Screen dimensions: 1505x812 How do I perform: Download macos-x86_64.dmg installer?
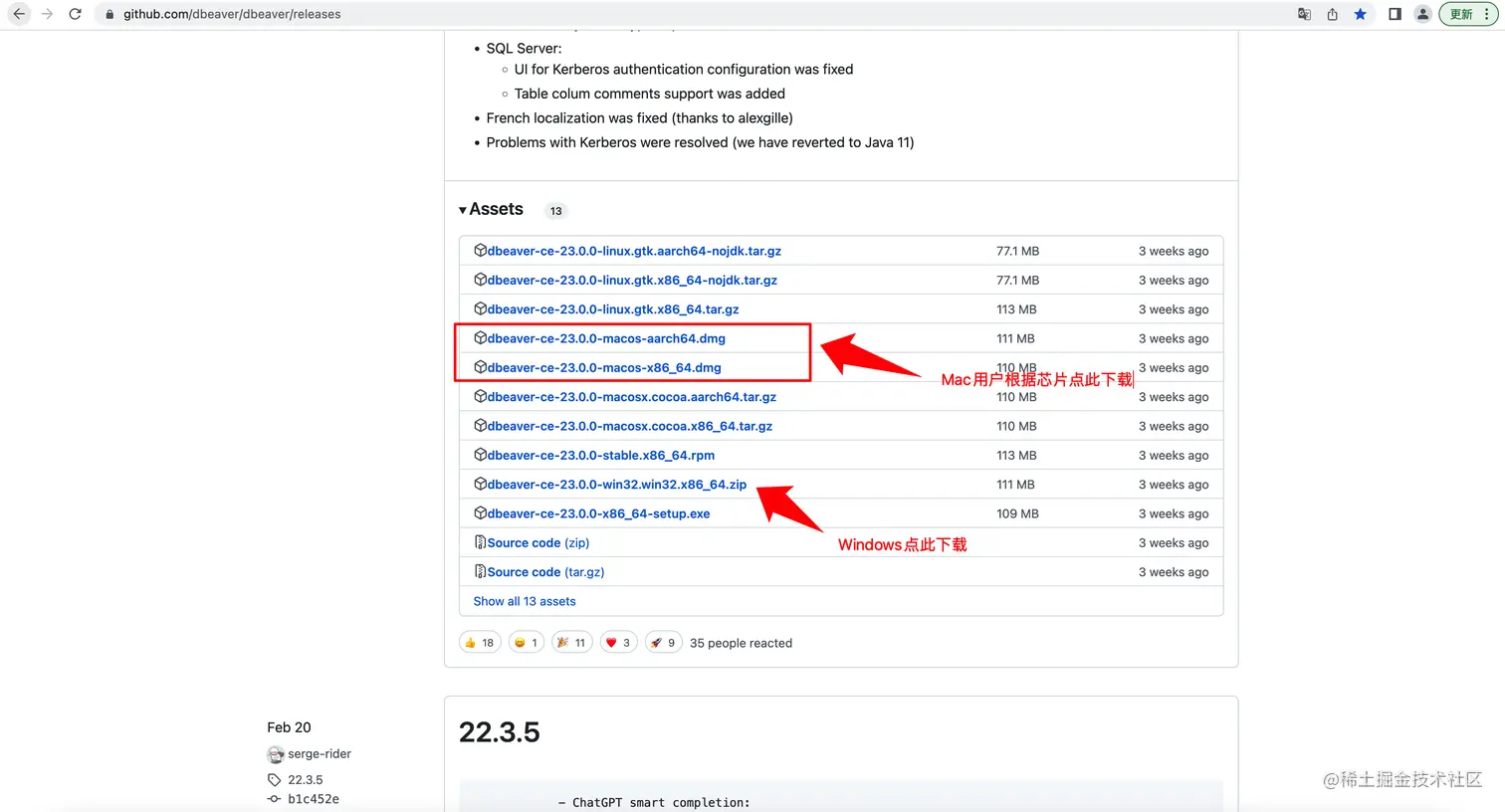pos(604,367)
